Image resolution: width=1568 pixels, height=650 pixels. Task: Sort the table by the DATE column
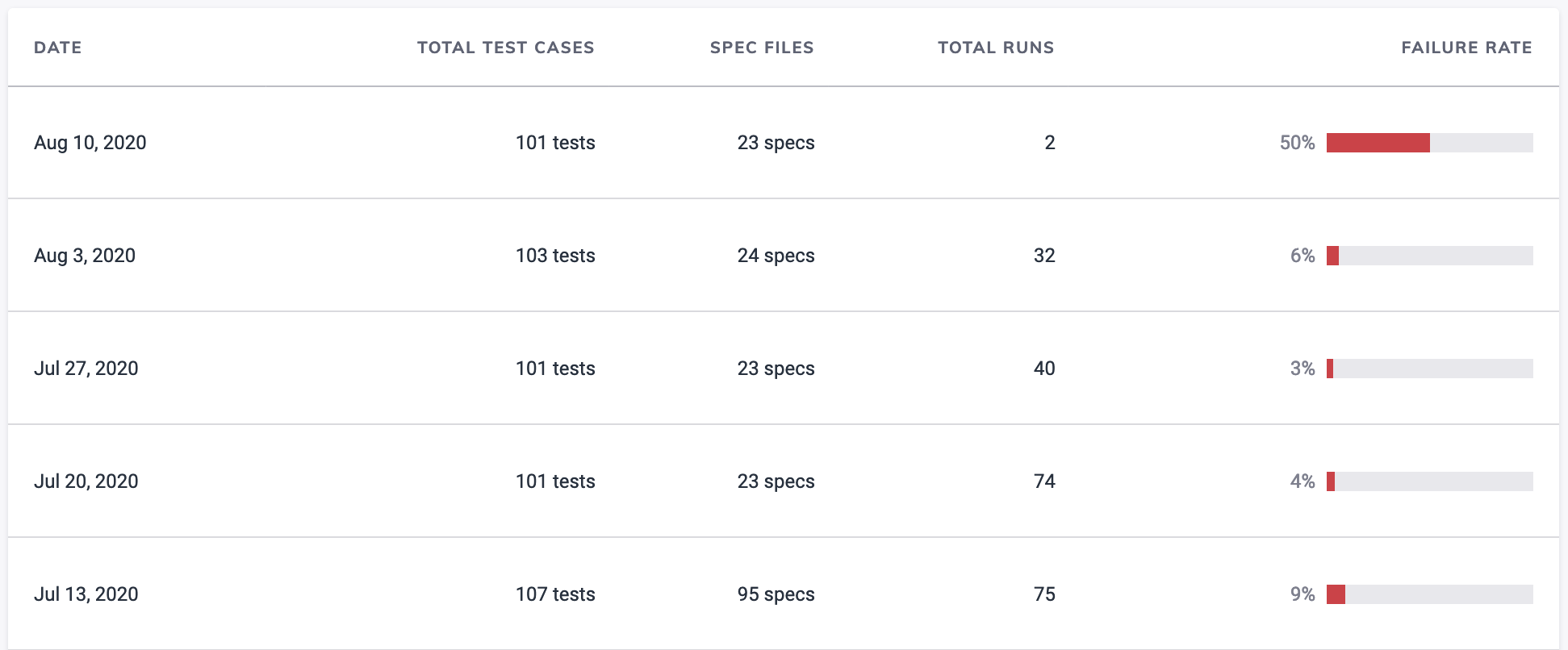pyautogui.click(x=57, y=48)
